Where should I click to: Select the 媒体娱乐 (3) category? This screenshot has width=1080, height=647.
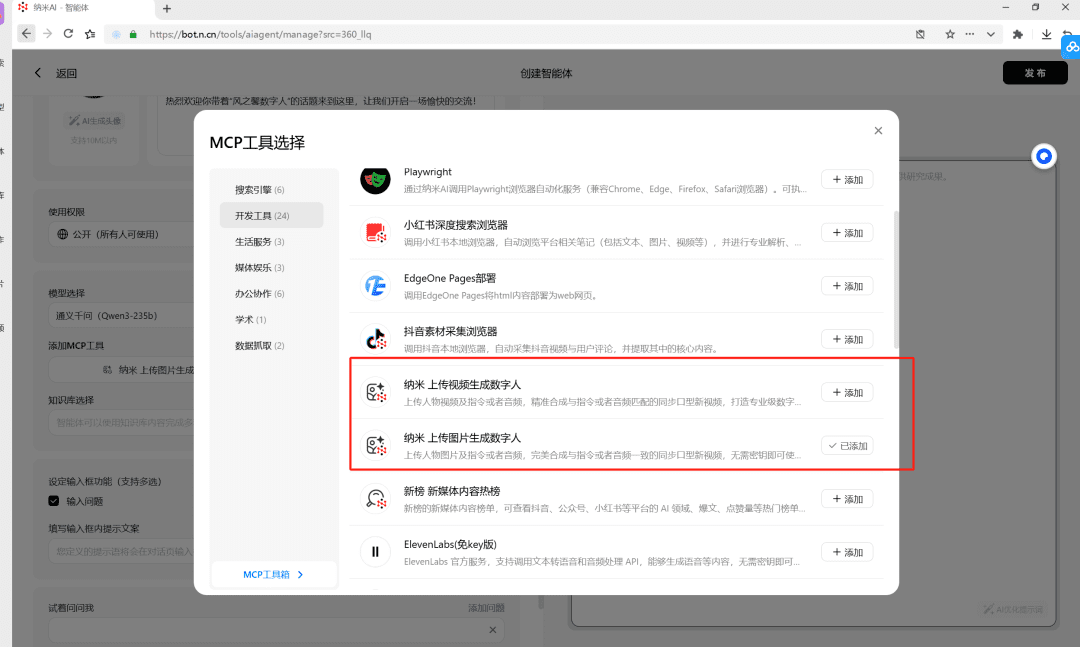[271, 267]
